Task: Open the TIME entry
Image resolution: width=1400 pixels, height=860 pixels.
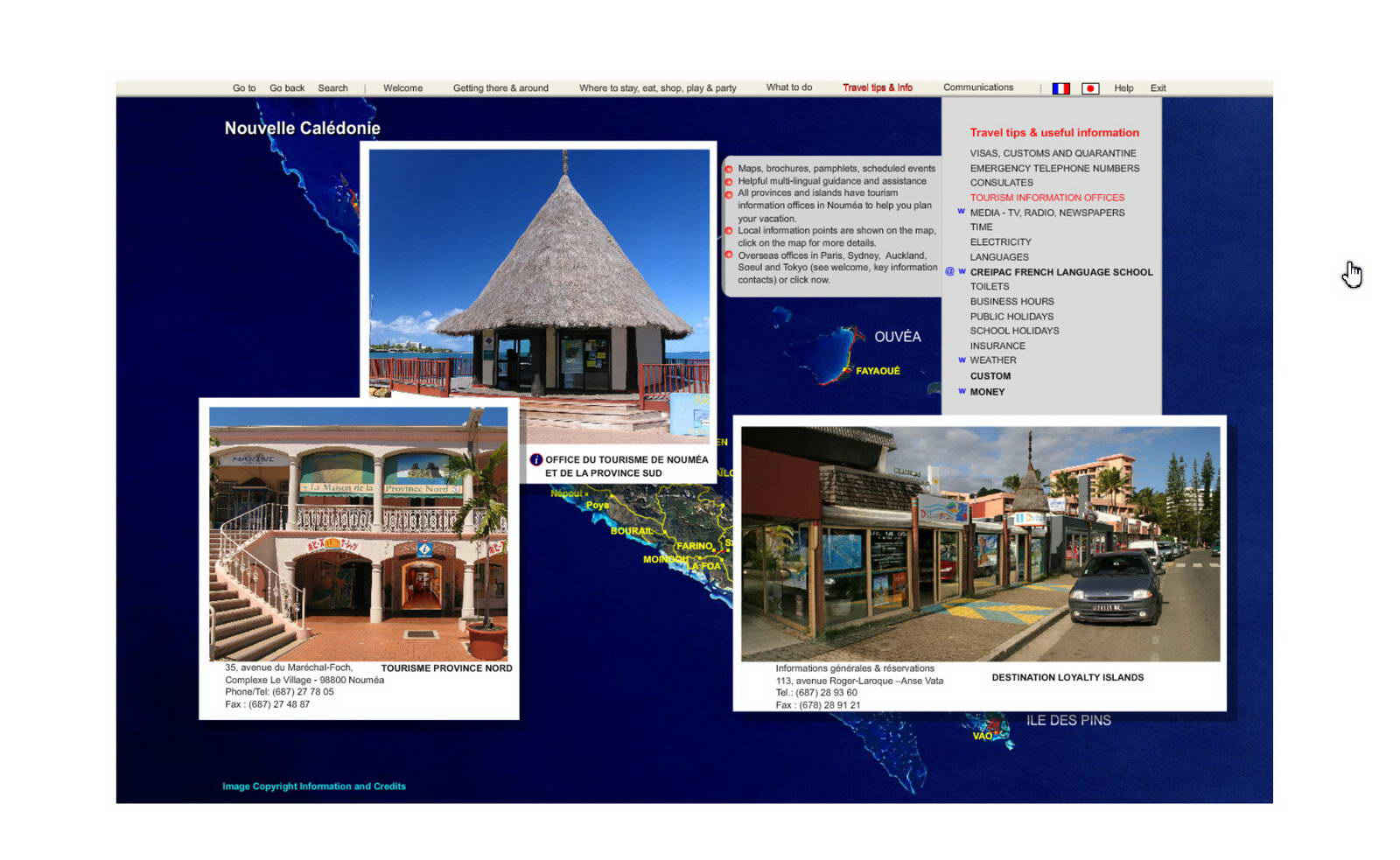Action: (x=981, y=227)
